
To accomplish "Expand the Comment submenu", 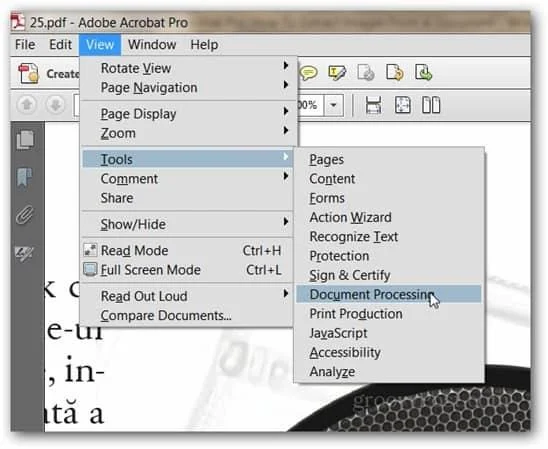I will (286, 176).
